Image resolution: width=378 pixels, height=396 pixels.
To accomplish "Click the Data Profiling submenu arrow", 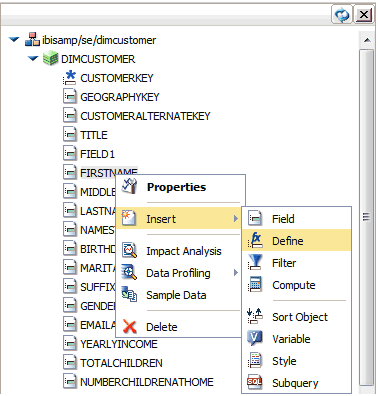I will tap(236, 273).
